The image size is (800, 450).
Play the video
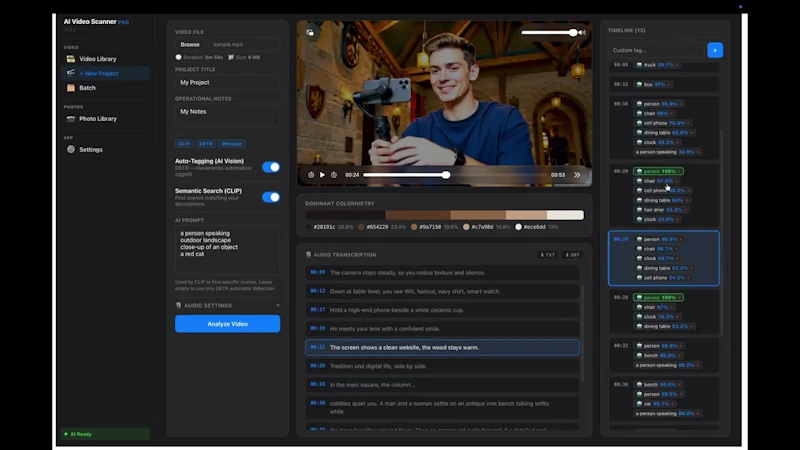click(x=322, y=174)
